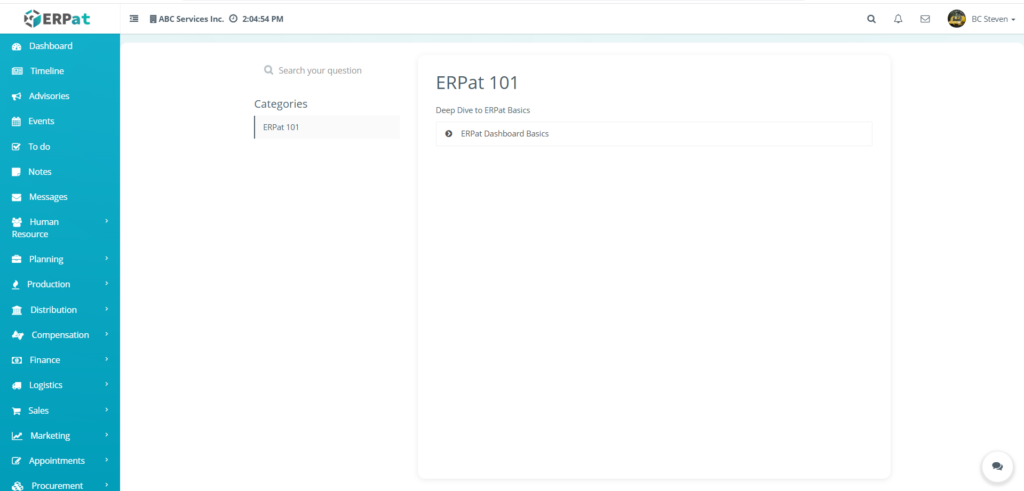Click the Events calendar icon
Image resolution: width=1024 pixels, height=491 pixels.
pos(16,121)
